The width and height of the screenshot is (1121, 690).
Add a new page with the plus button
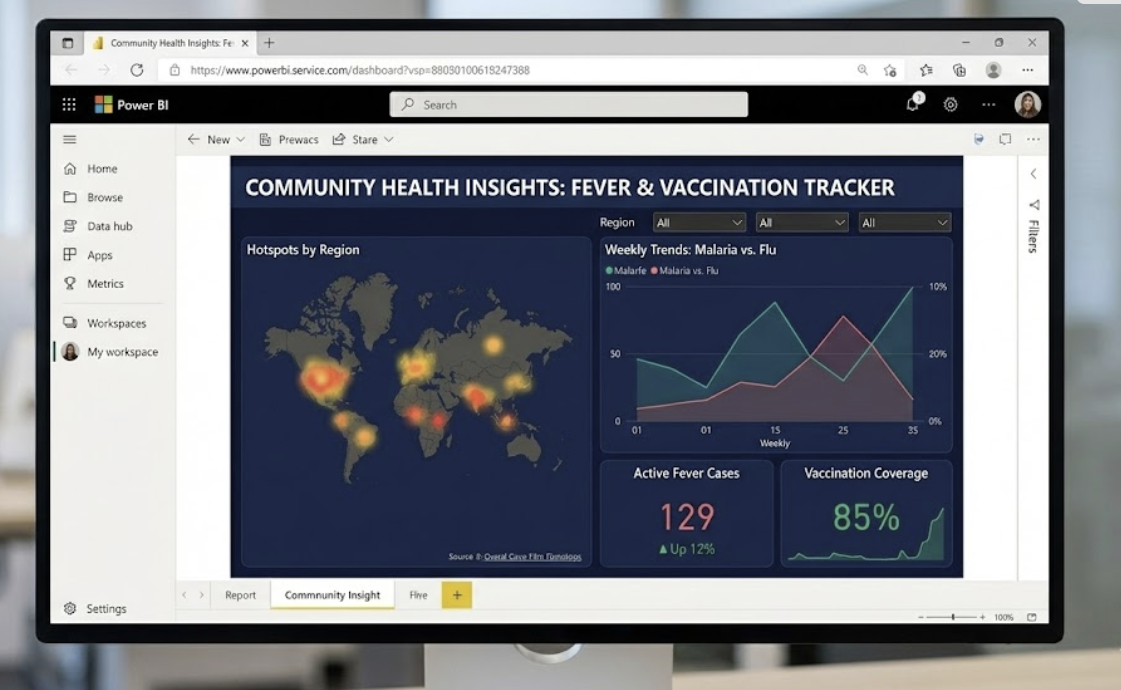pos(457,594)
